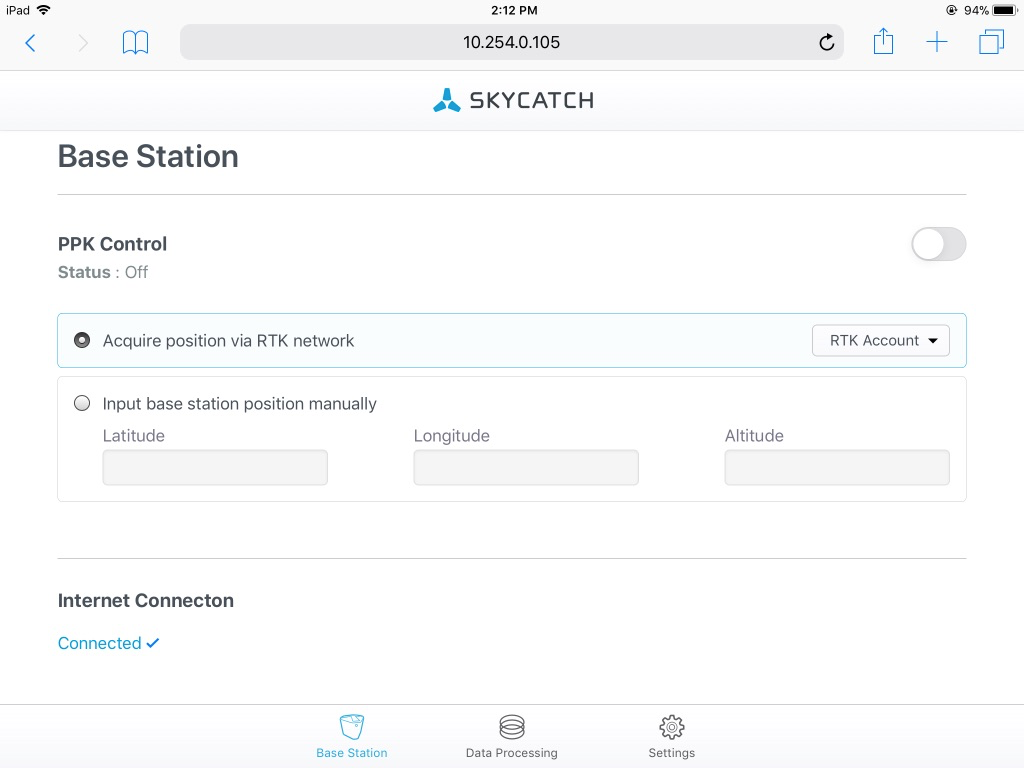Viewport: 1024px width, 768px height.
Task: Select Acquire position via RTK network
Action: pos(82,340)
